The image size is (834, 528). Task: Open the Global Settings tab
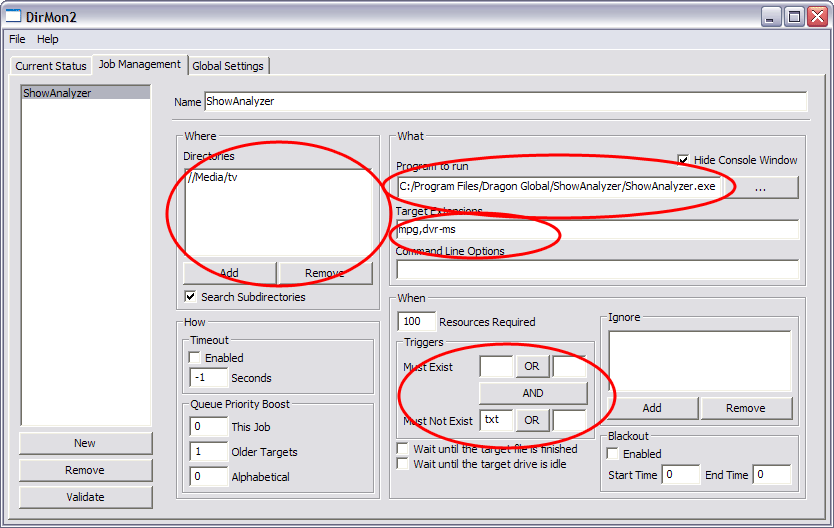(x=228, y=66)
